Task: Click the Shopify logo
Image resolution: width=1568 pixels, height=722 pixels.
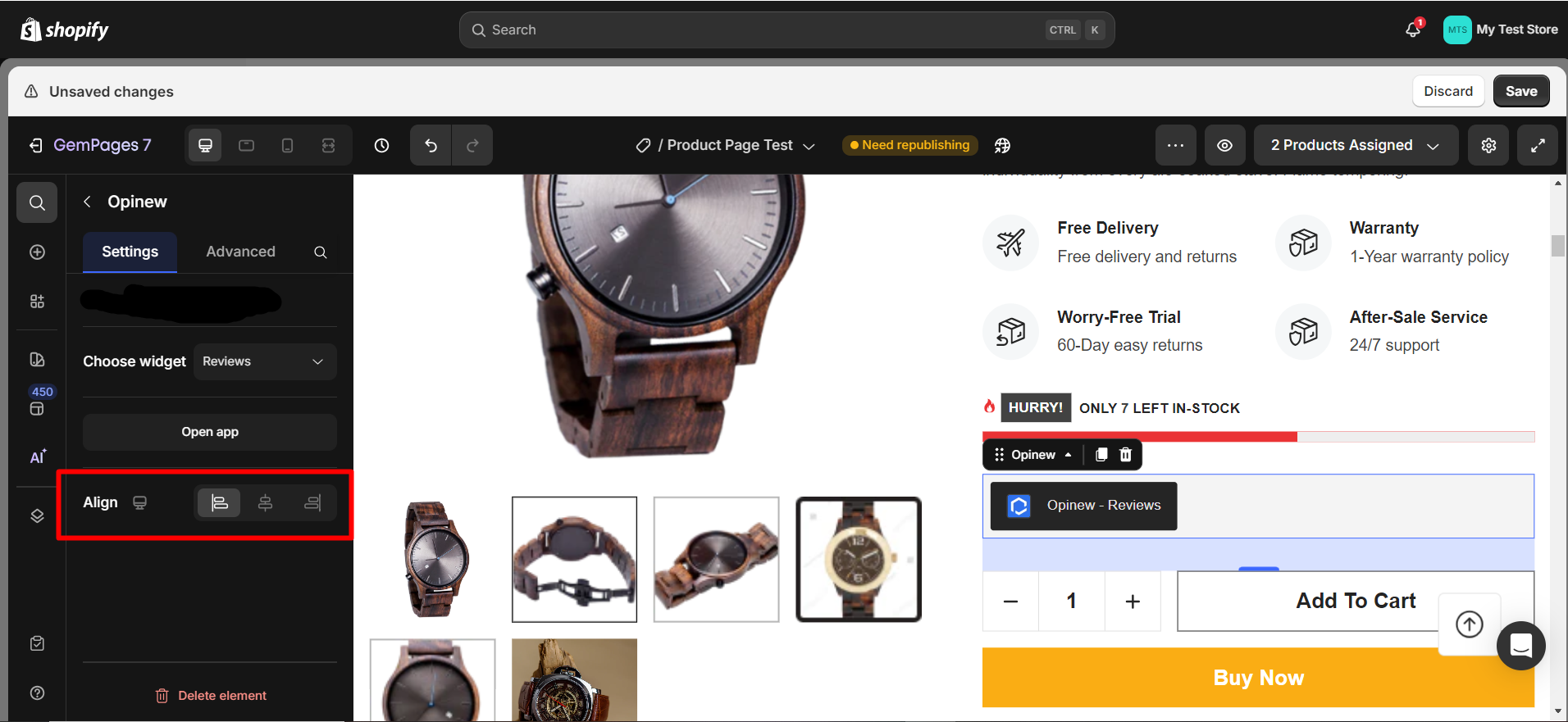Action: click(64, 30)
